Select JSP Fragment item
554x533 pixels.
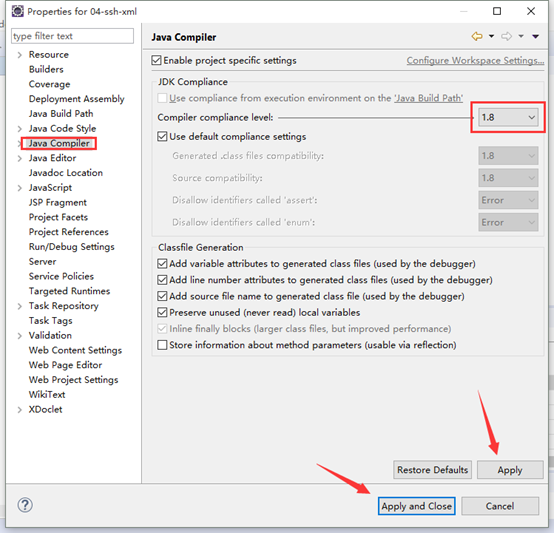tap(58, 202)
